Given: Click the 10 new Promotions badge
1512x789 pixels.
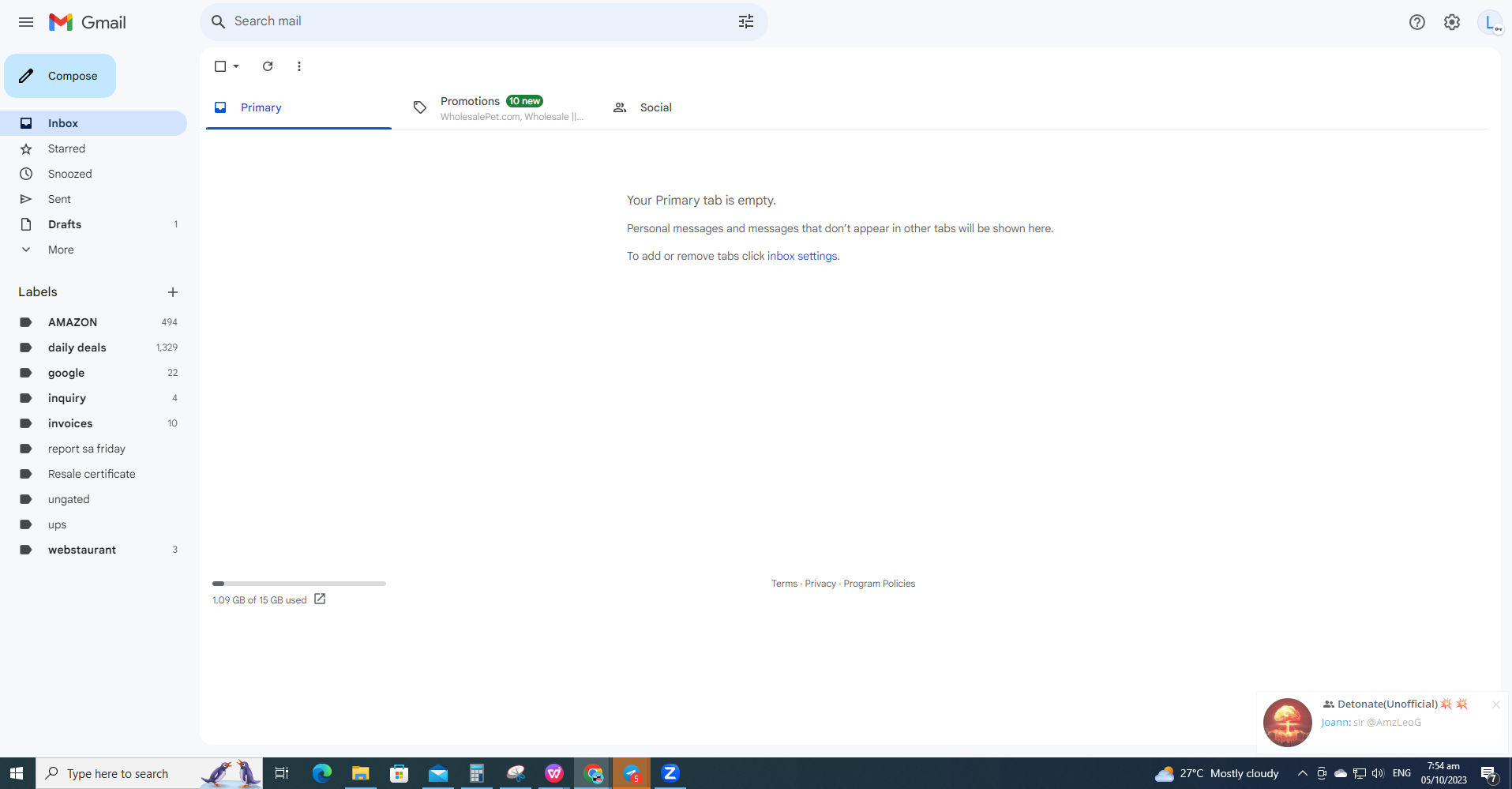Looking at the screenshot, I should [524, 101].
